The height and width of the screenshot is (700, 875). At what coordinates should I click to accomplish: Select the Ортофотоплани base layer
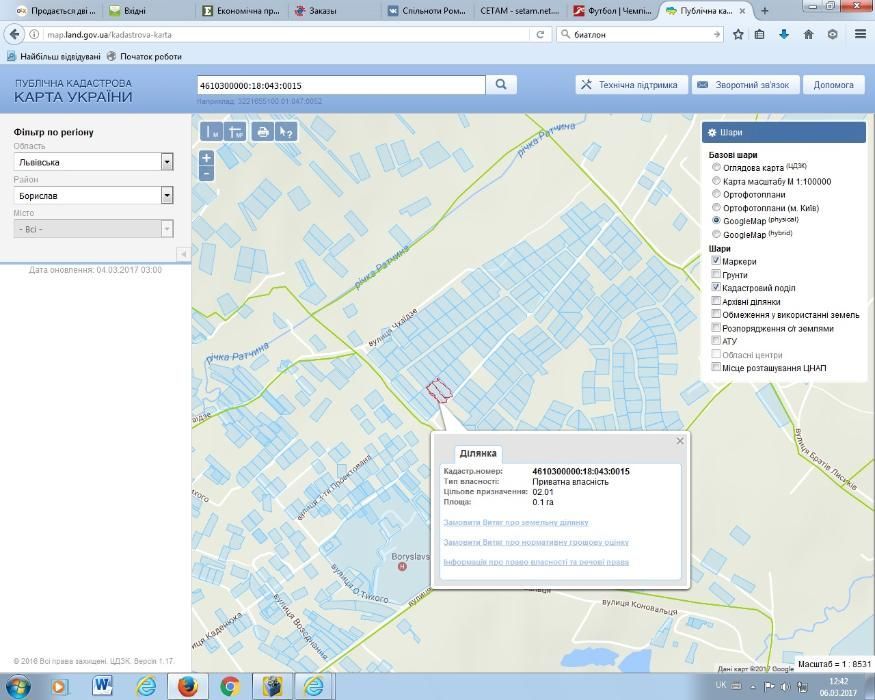tap(717, 194)
